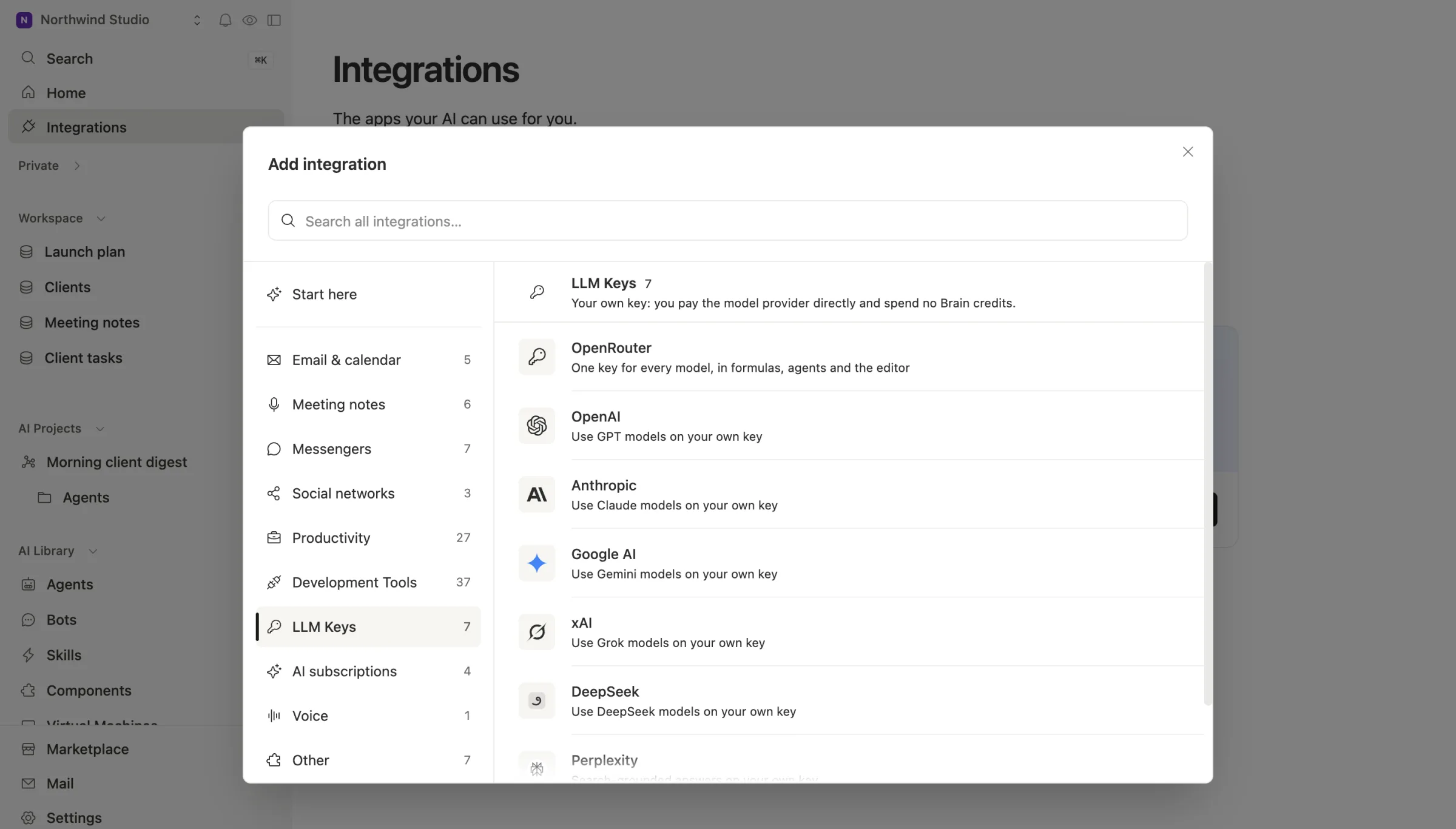The image size is (1456, 829).
Task: Click the OpenRouter key icon
Action: pos(536,357)
